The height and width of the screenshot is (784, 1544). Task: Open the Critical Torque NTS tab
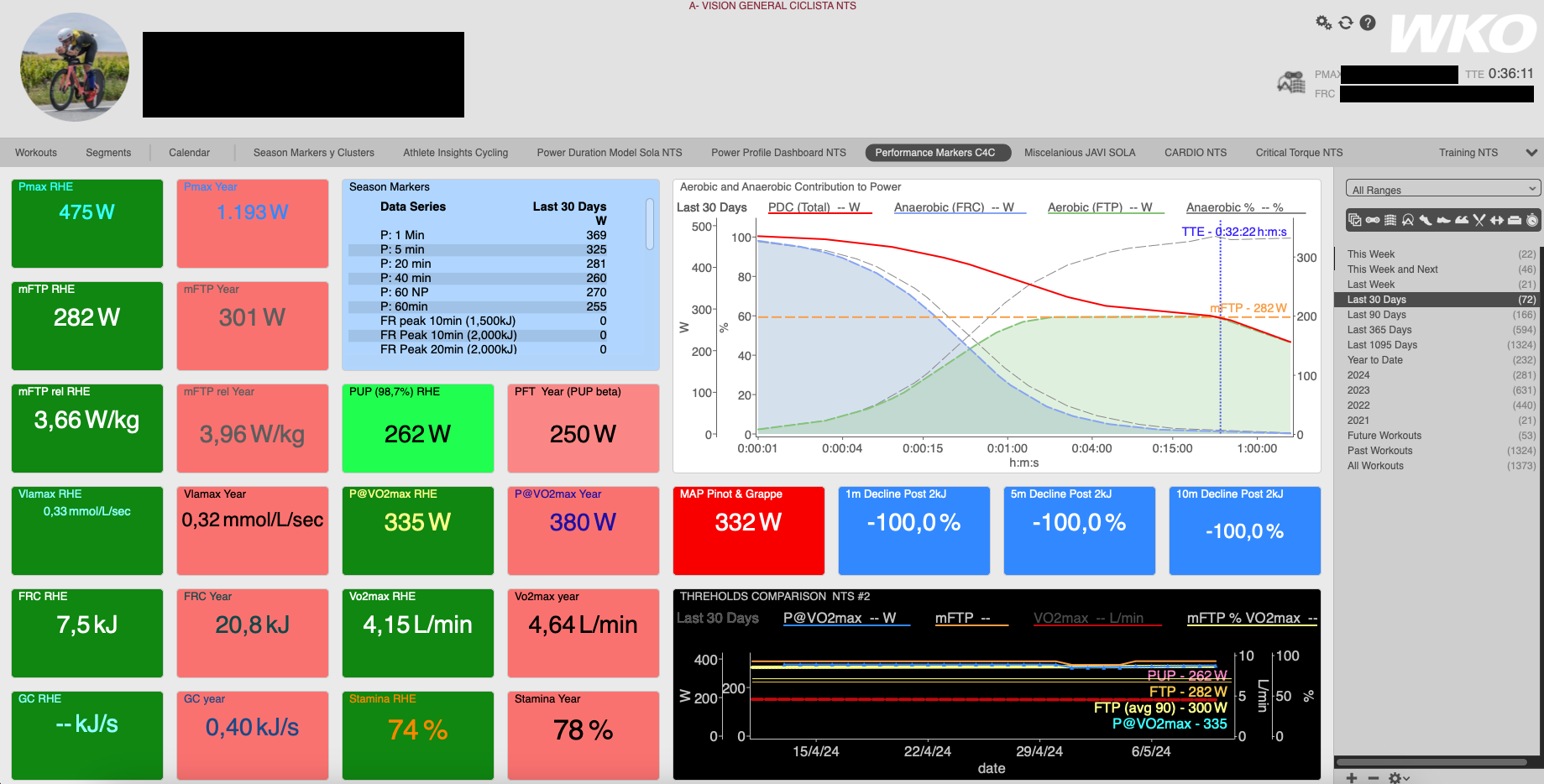[1299, 153]
